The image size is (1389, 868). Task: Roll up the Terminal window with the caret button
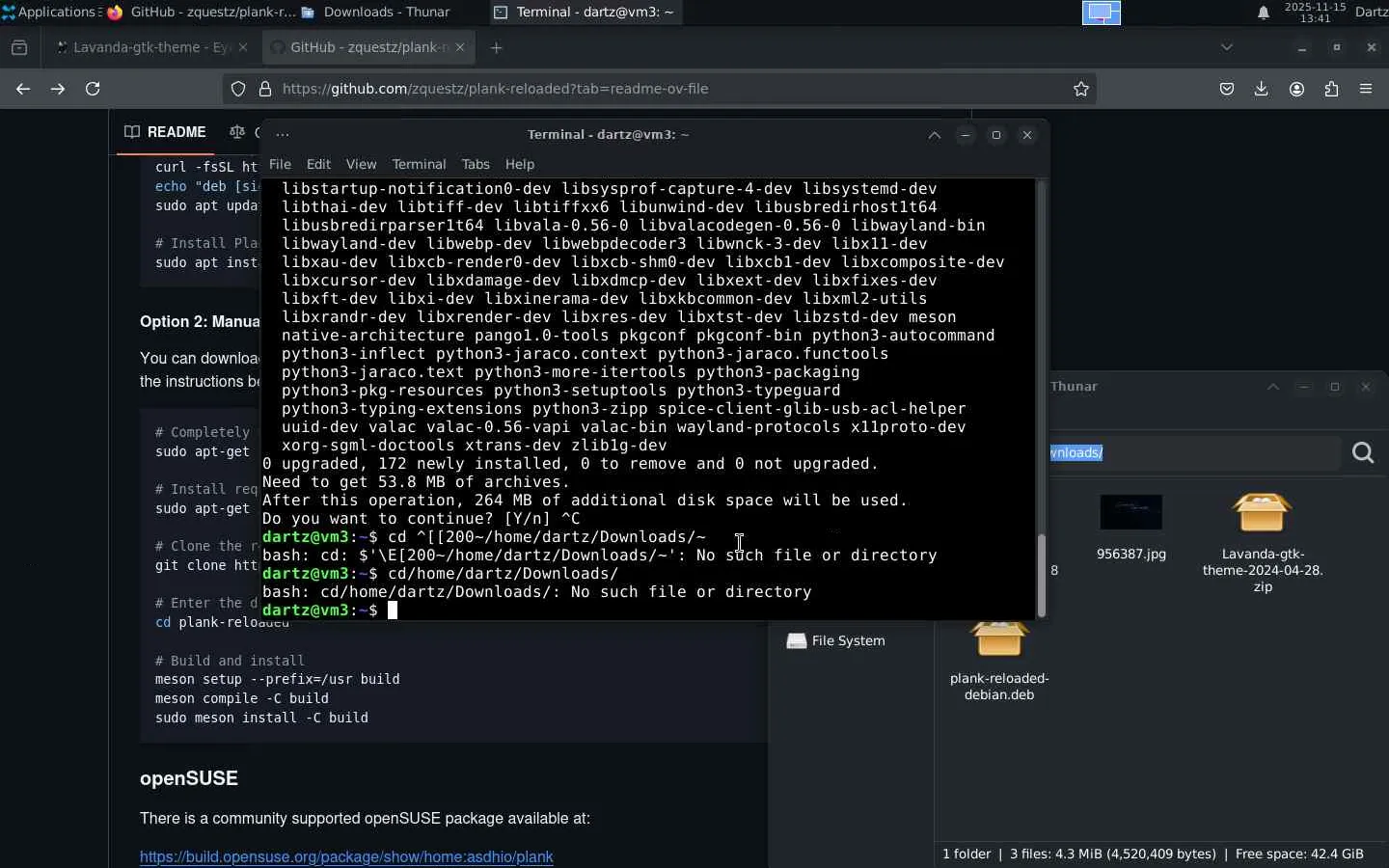pos(934,135)
